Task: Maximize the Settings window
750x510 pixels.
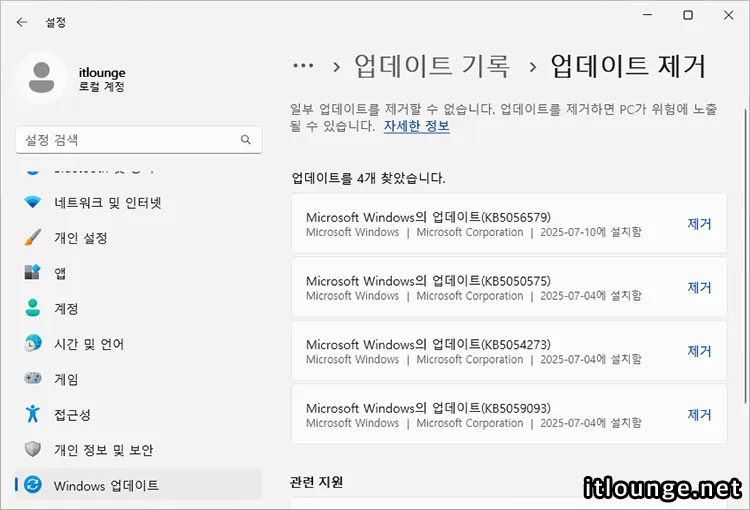Action: pos(688,15)
